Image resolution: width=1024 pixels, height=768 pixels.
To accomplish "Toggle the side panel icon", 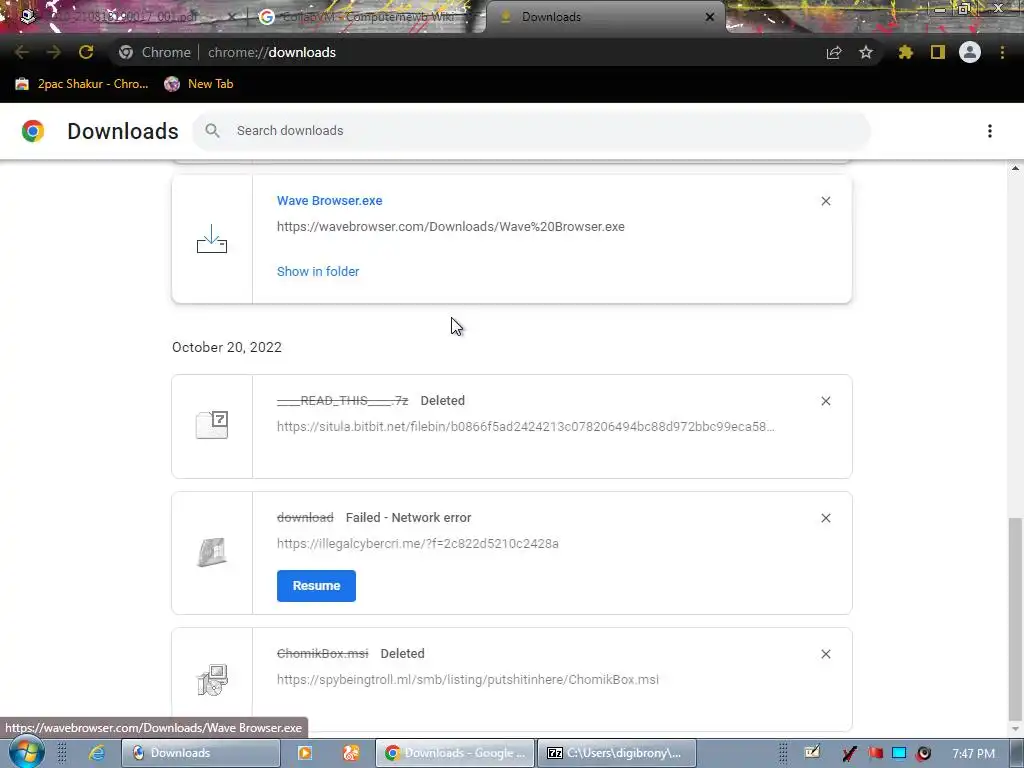I will pos(938,52).
